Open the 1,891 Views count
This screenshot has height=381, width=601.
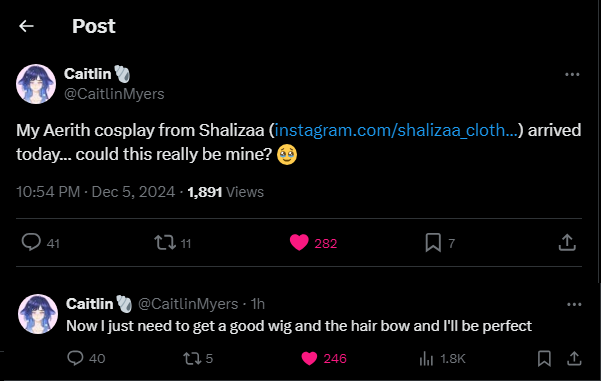(x=226, y=192)
